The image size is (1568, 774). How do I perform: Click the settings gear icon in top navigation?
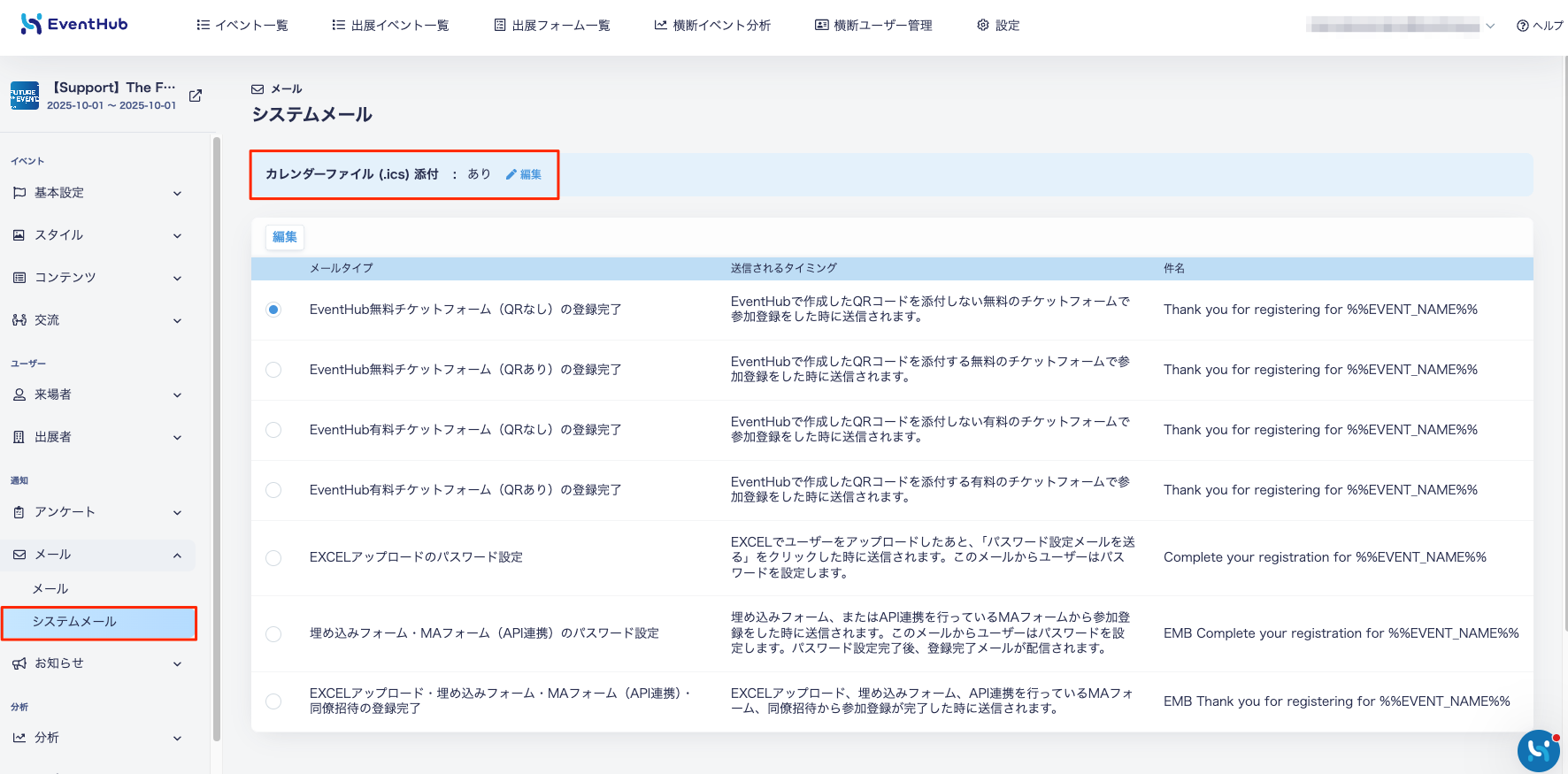[x=982, y=26]
